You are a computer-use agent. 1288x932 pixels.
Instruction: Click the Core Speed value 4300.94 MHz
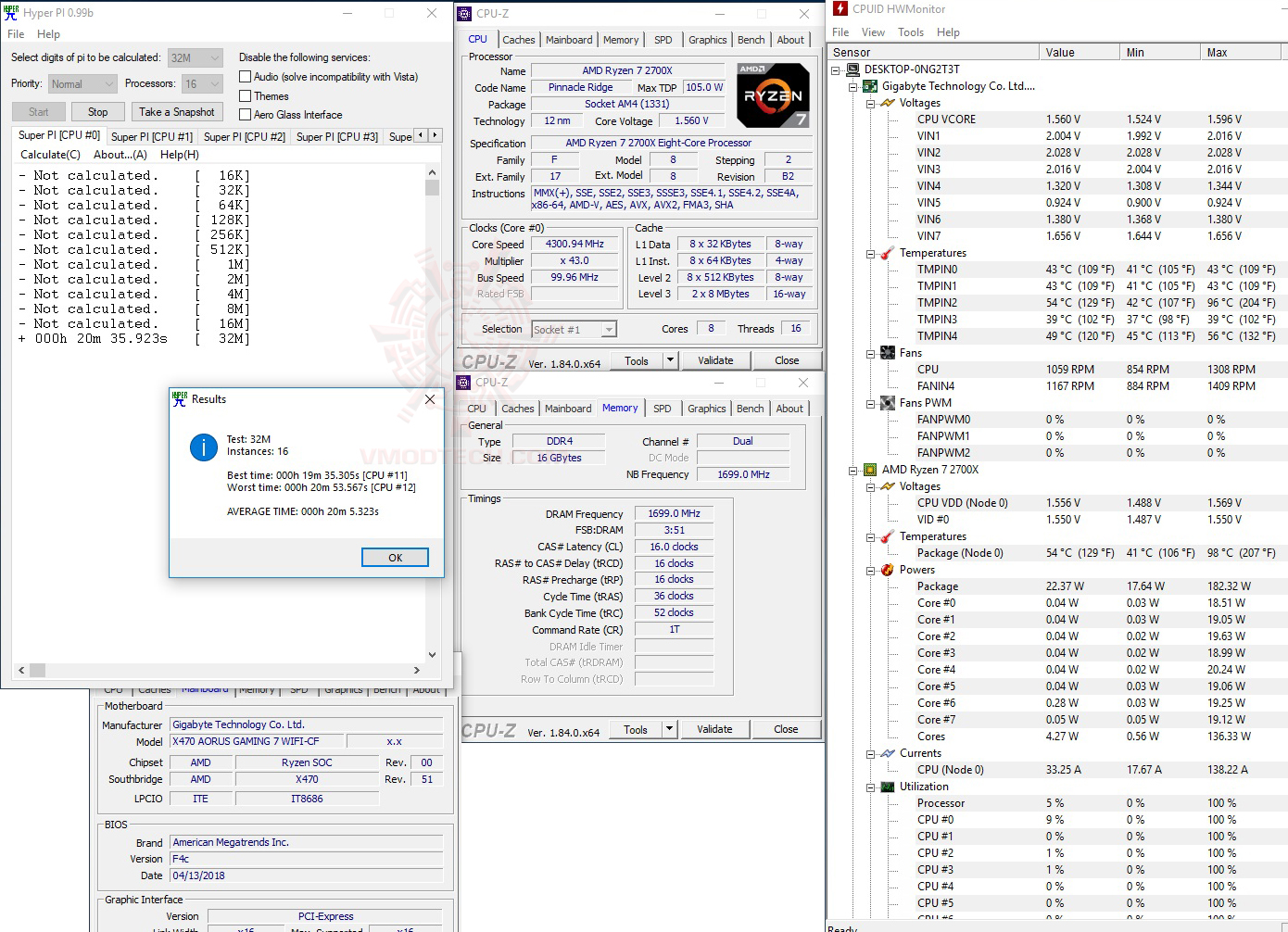tap(575, 244)
